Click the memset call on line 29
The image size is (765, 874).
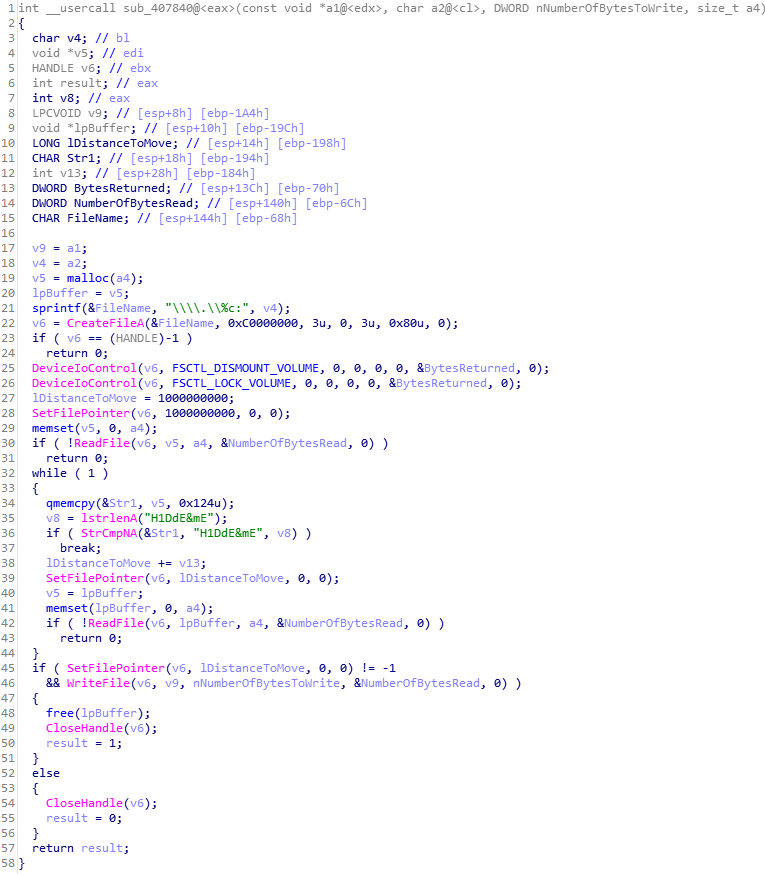(x=53, y=429)
